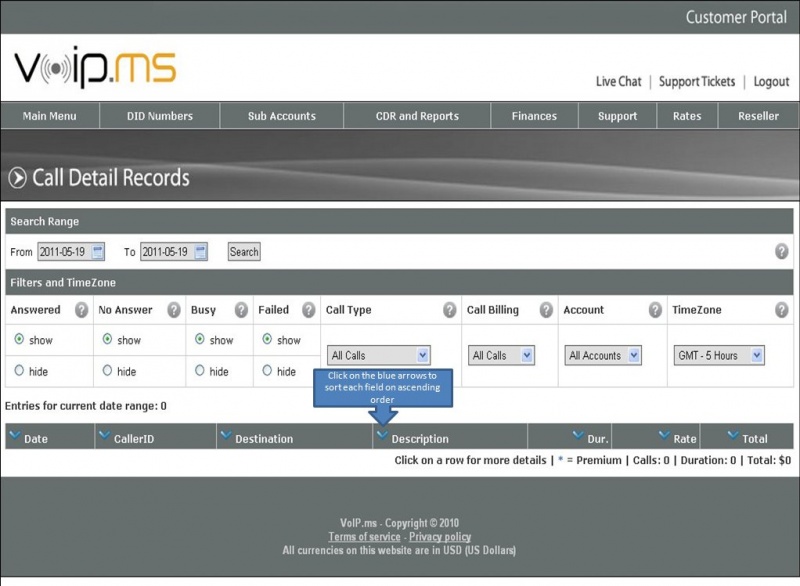Open the Sub Accounts menu
Image resolution: width=800 pixels, height=586 pixels.
pyautogui.click(x=282, y=116)
